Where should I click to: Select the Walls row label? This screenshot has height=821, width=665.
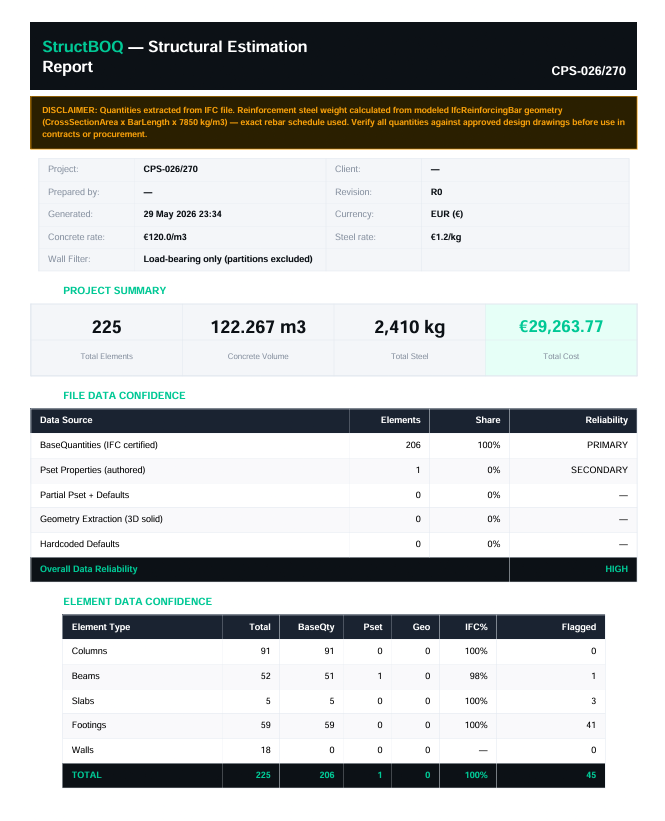83,750
